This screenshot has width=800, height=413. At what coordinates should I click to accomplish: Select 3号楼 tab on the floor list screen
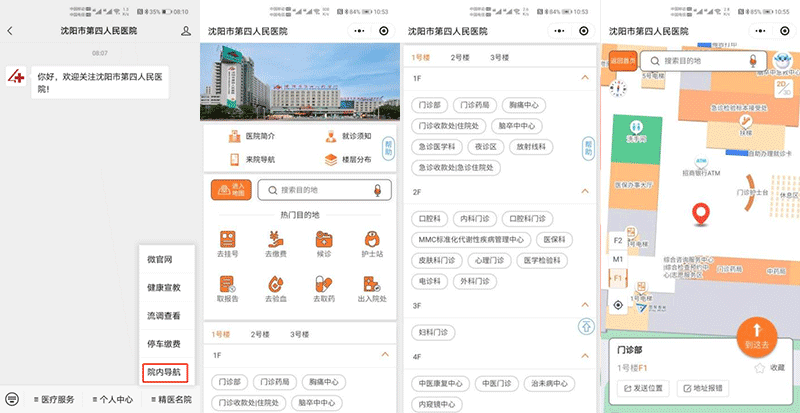coord(500,58)
